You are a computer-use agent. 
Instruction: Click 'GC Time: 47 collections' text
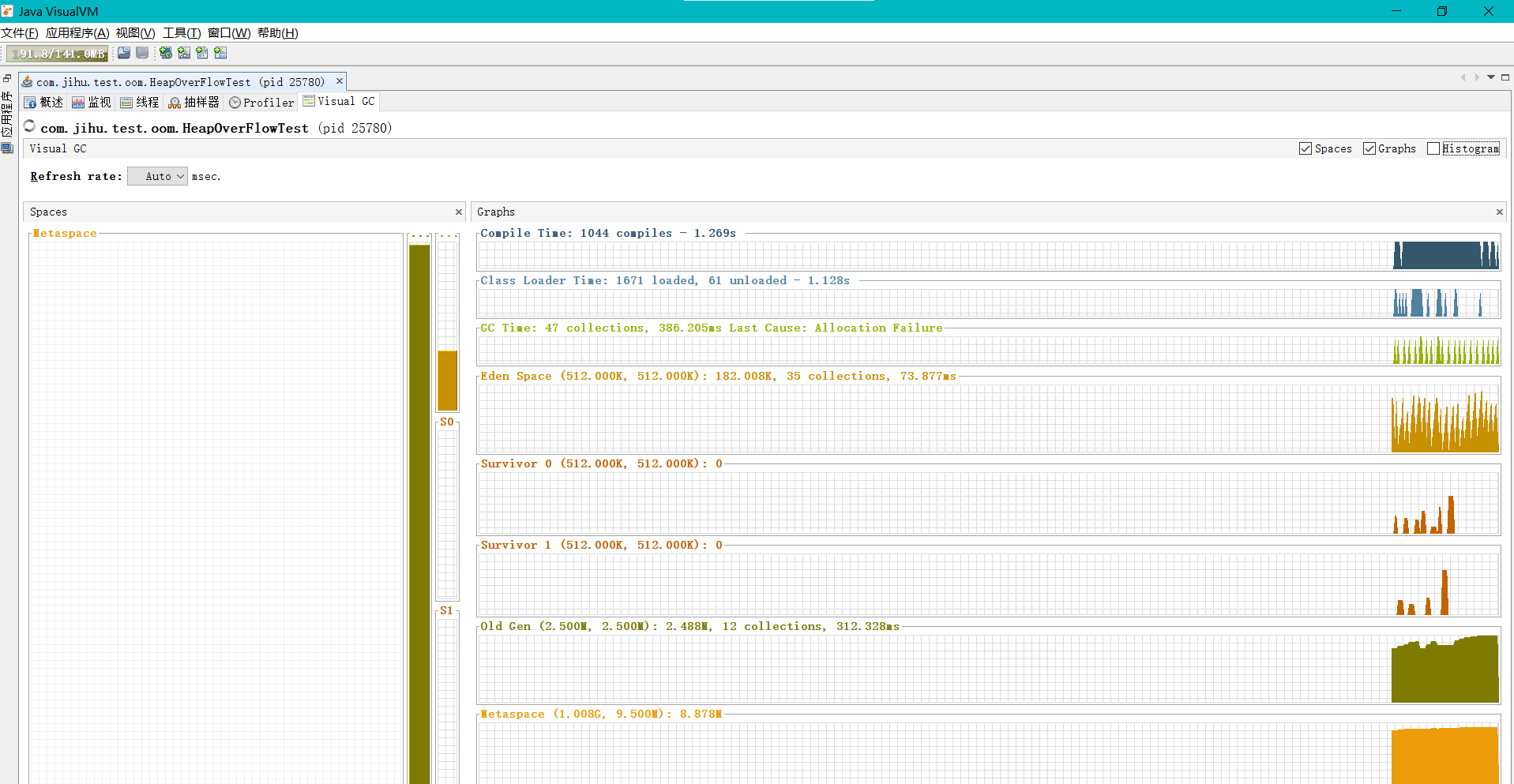564,328
